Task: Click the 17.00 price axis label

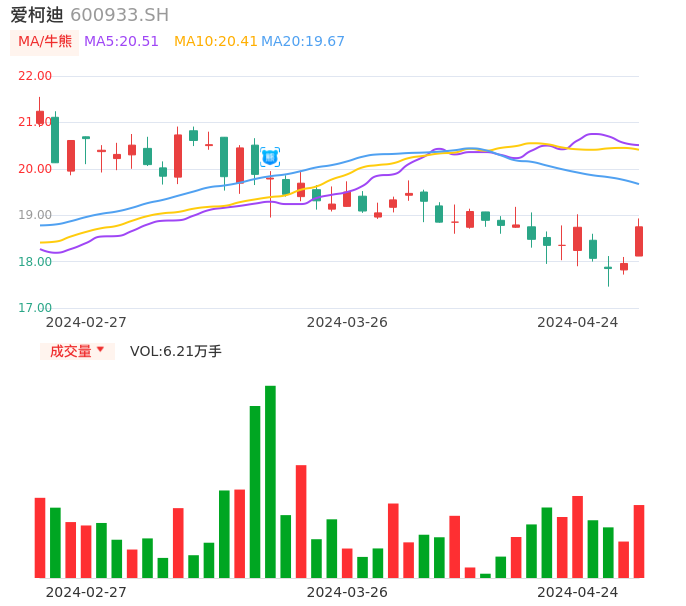Action: tap(36, 308)
